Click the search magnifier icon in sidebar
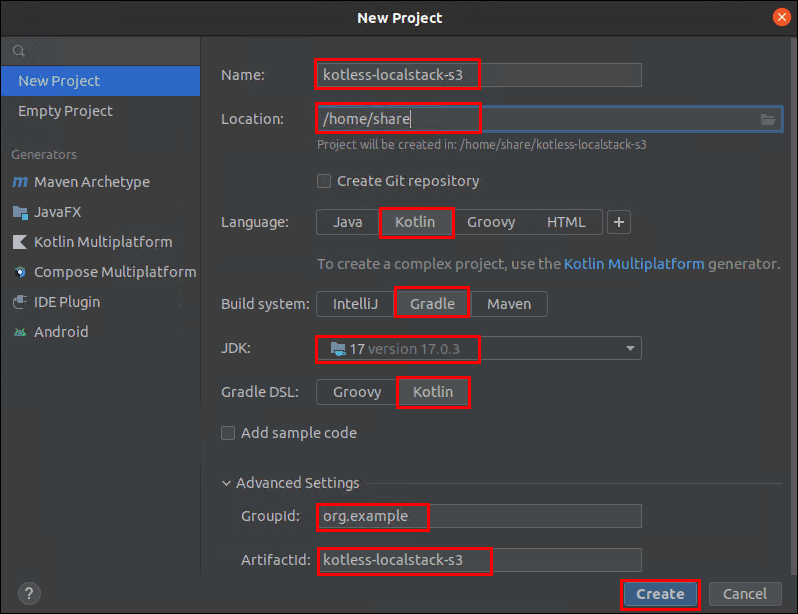 tap(19, 51)
